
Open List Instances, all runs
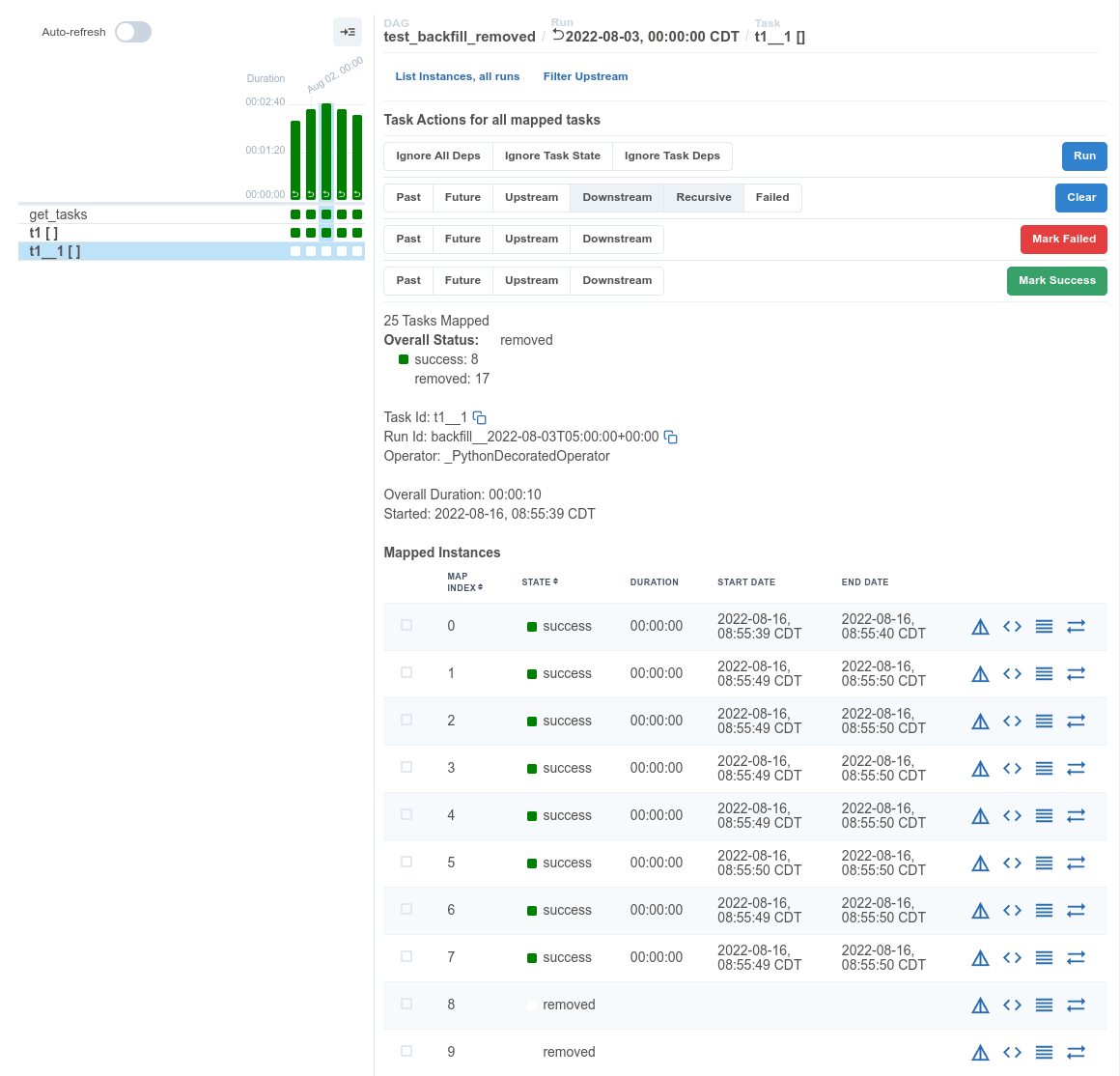[457, 76]
